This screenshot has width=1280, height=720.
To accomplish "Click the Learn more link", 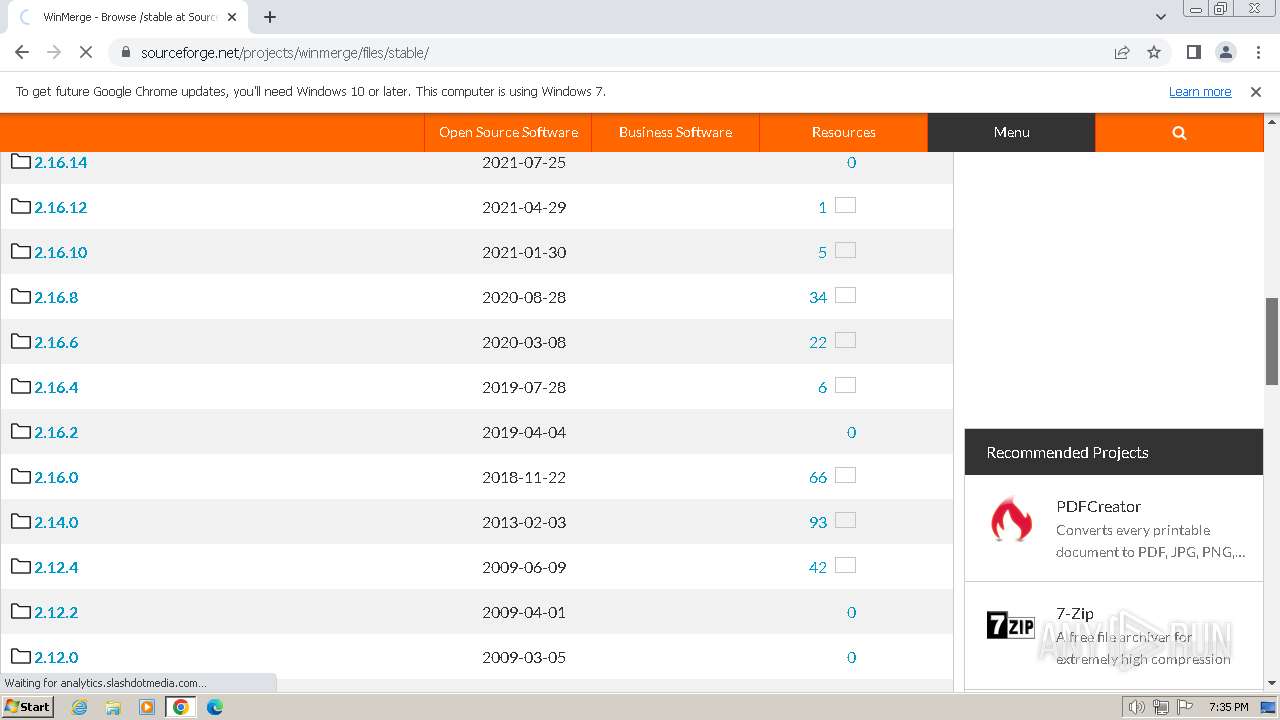I will [1200, 91].
